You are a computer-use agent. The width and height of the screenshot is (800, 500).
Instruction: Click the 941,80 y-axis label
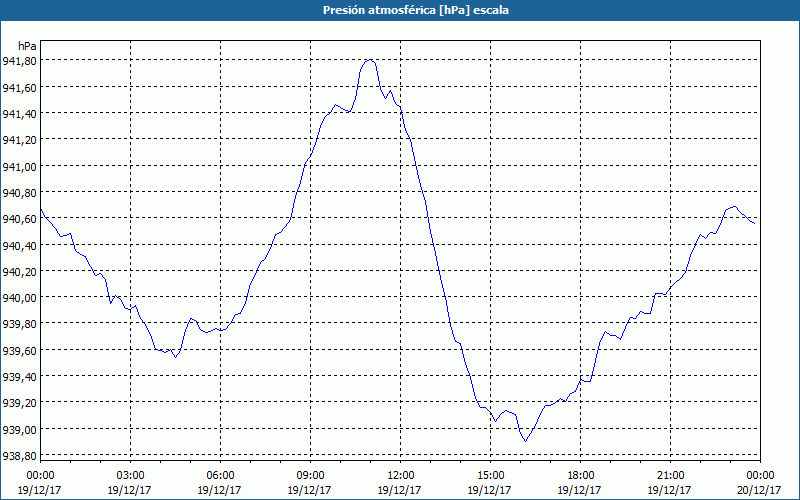[19, 61]
